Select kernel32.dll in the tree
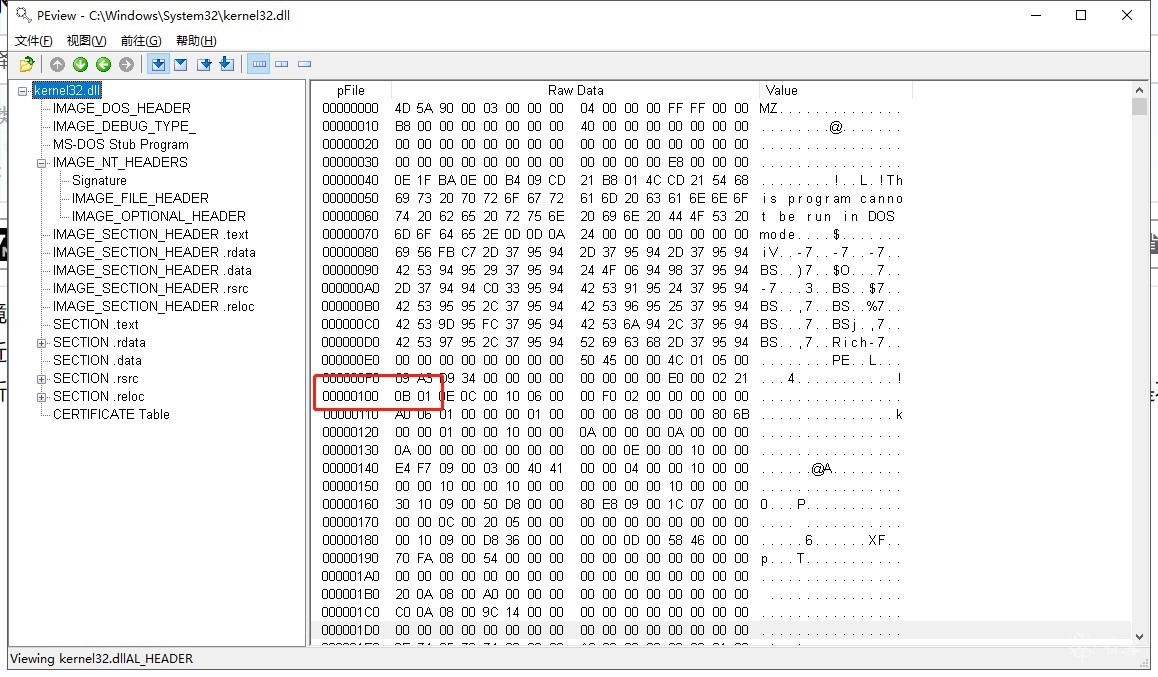 [x=67, y=90]
